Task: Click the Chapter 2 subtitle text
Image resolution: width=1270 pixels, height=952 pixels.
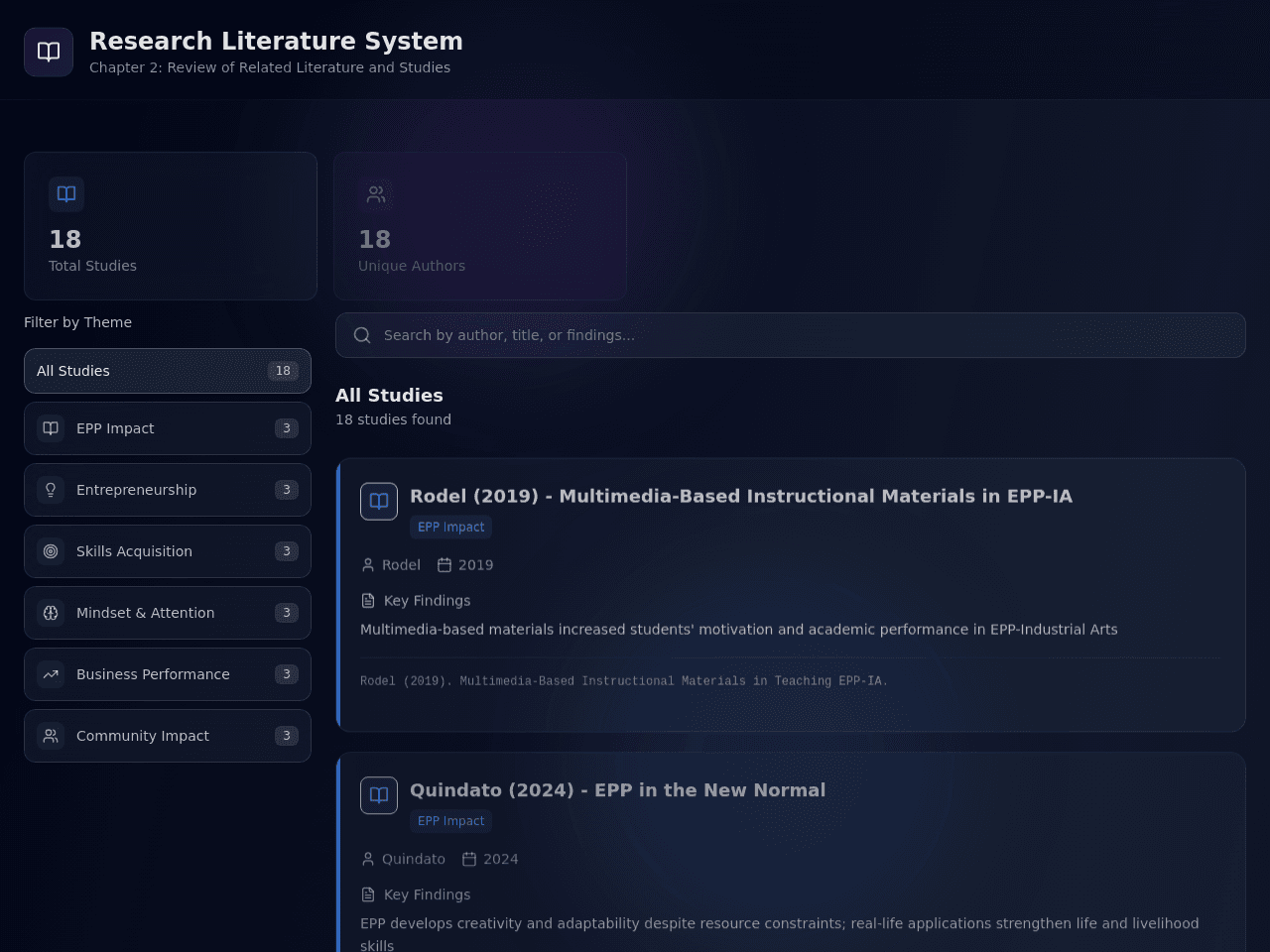Action: click(270, 67)
